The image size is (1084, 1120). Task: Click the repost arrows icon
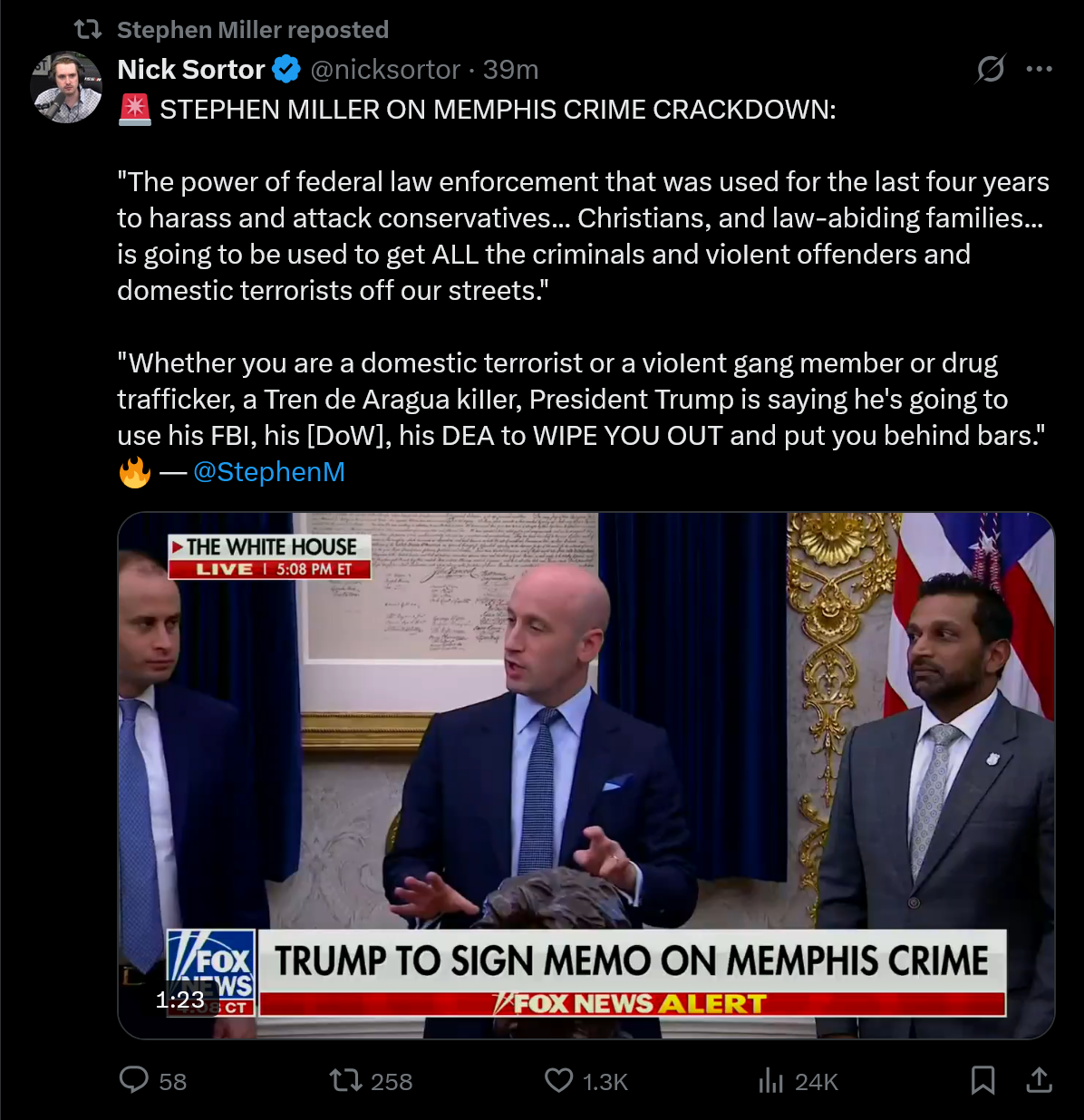(345, 1080)
